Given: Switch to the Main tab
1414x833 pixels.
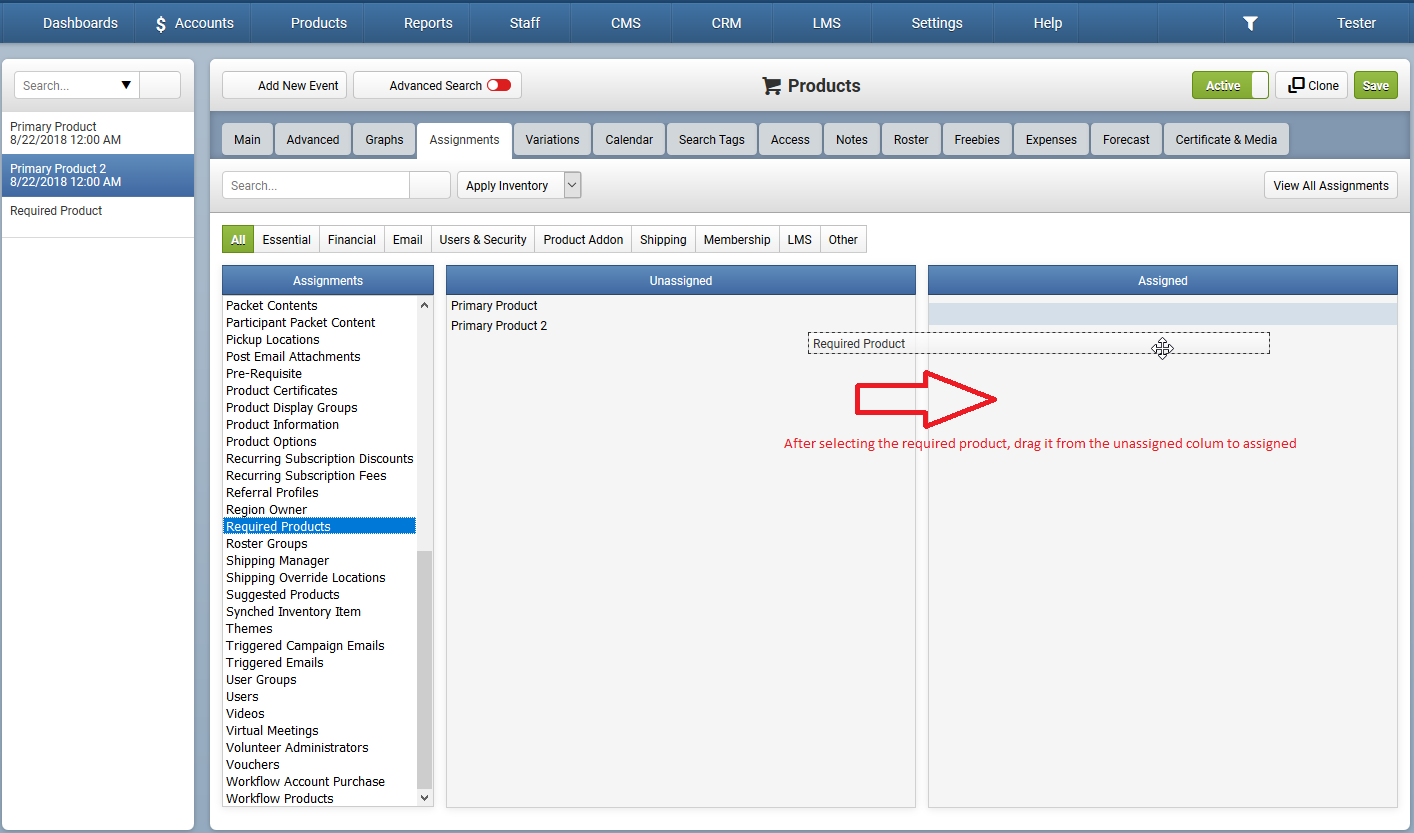Looking at the screenshot, I should [x=247, y=140].
